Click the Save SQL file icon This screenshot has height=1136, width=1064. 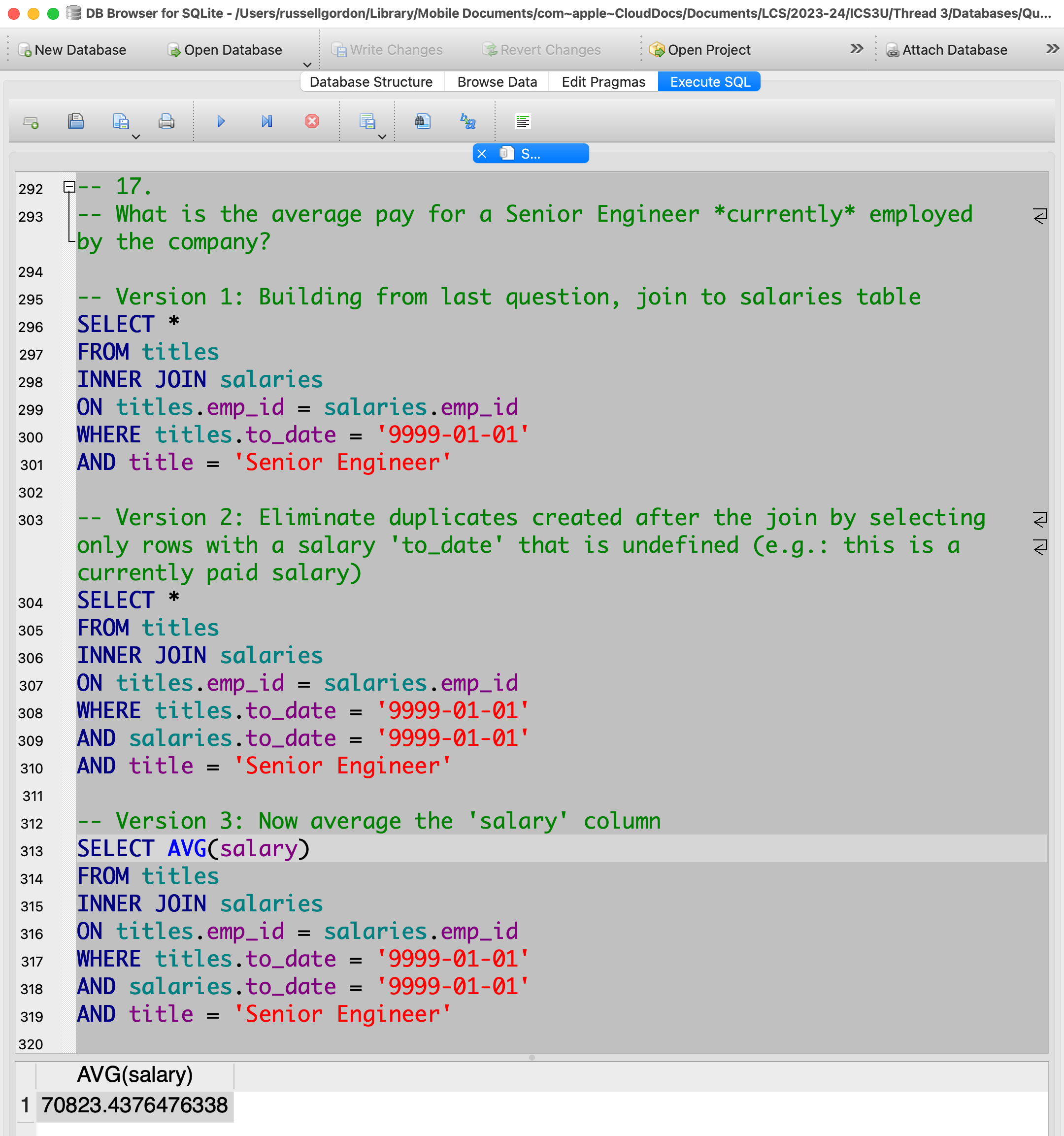pos(121,122)
